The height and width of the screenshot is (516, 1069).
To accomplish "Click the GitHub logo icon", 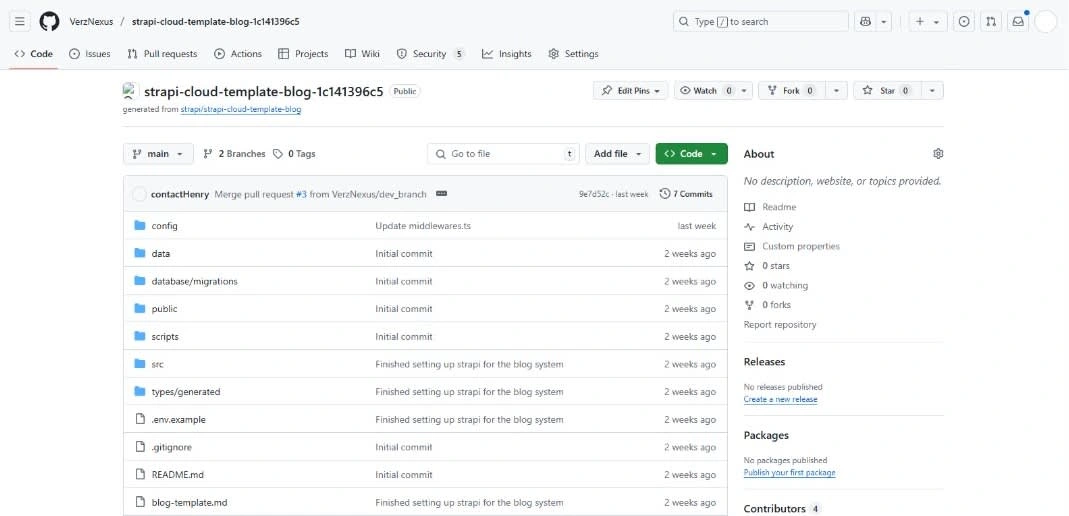I will [x=49, y=22].
